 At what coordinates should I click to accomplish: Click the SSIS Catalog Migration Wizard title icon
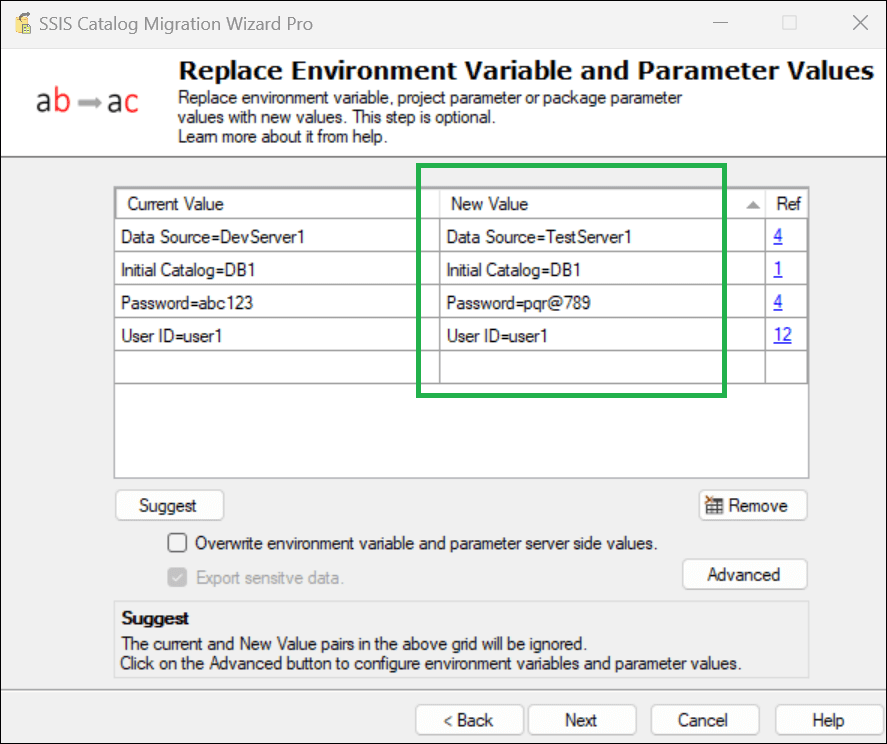[23, 23]
